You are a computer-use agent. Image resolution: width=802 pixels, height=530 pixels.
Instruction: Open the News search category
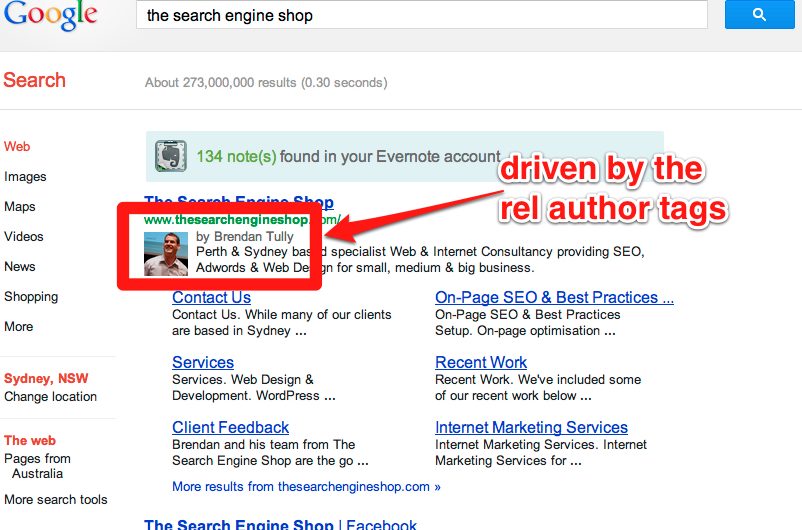(x=19, y=267)
